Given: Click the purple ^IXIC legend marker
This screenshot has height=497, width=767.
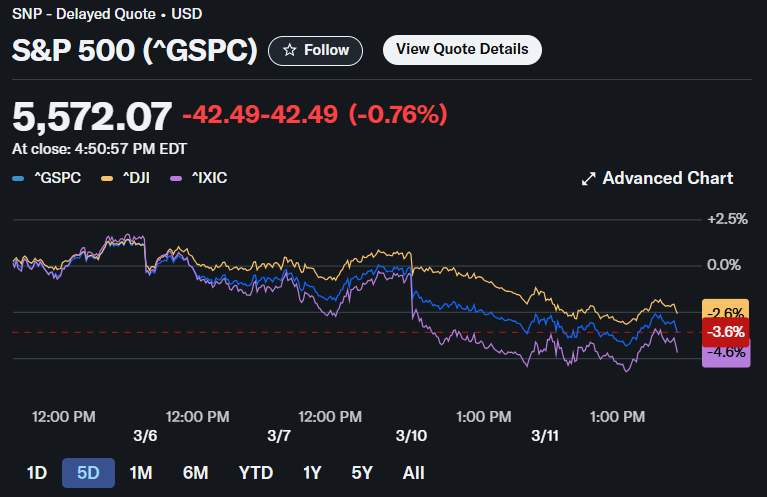Looking at the screenshot, I should coord(176,178).
